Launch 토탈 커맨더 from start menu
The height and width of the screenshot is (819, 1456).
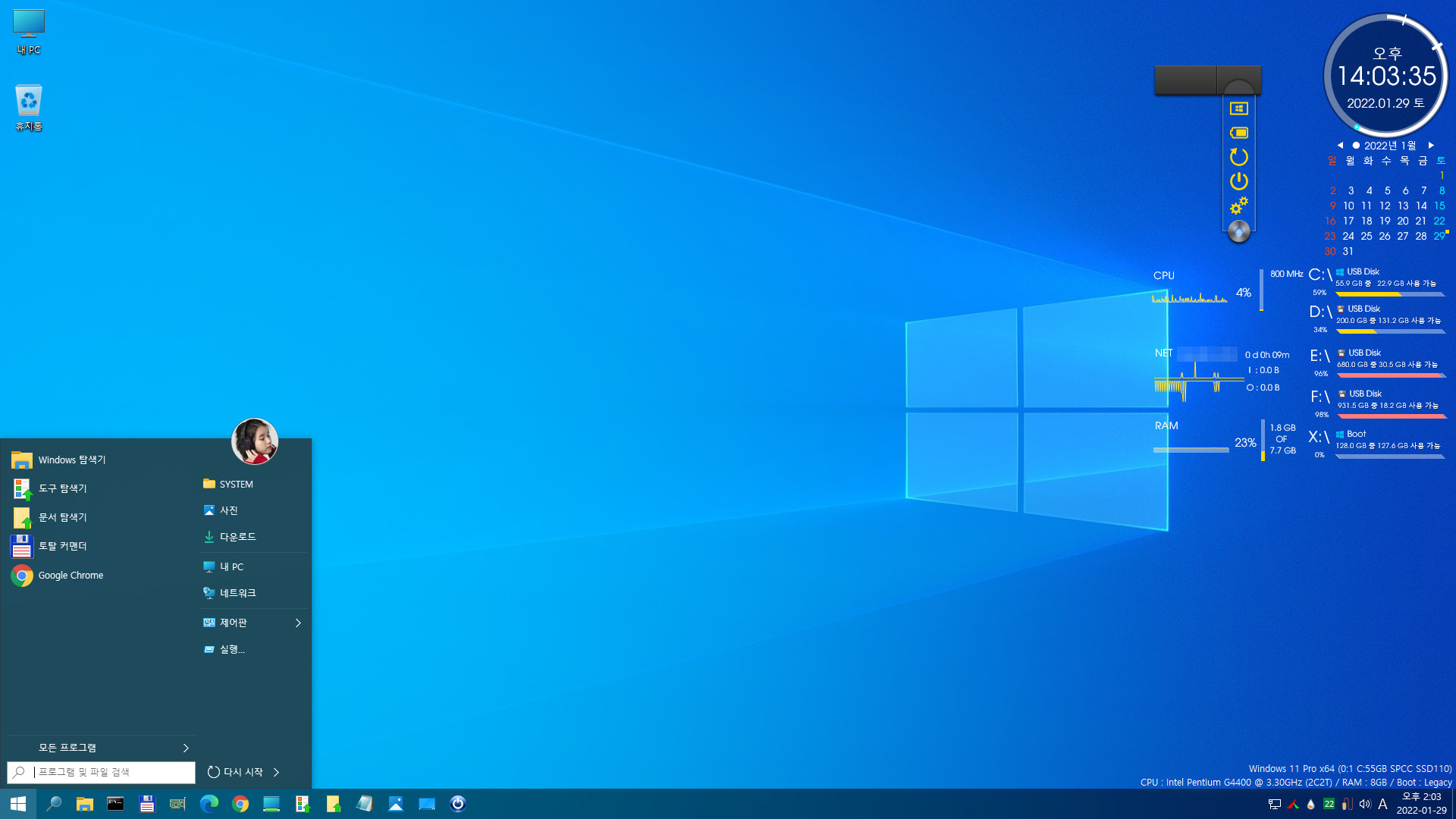point(99,546)
